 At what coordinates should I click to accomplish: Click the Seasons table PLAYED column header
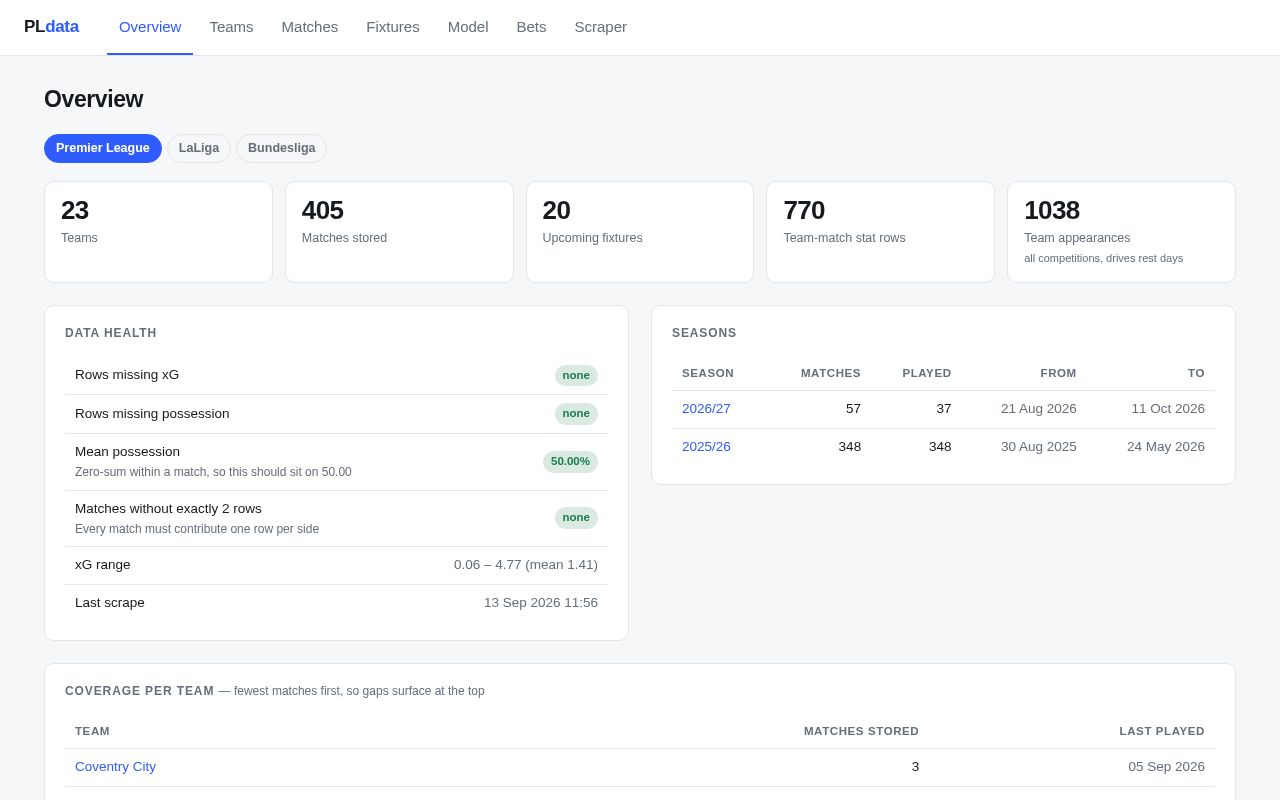(927, 373)
